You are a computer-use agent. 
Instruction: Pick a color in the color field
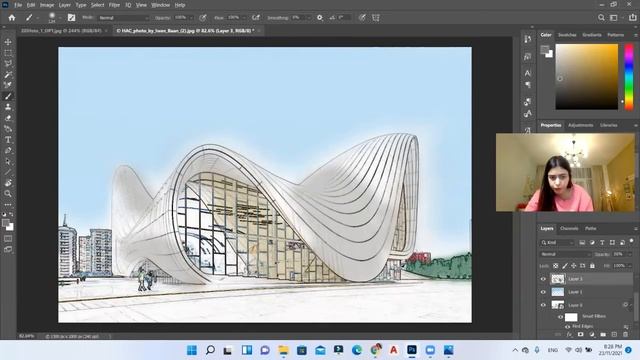[x=587, y=77]
